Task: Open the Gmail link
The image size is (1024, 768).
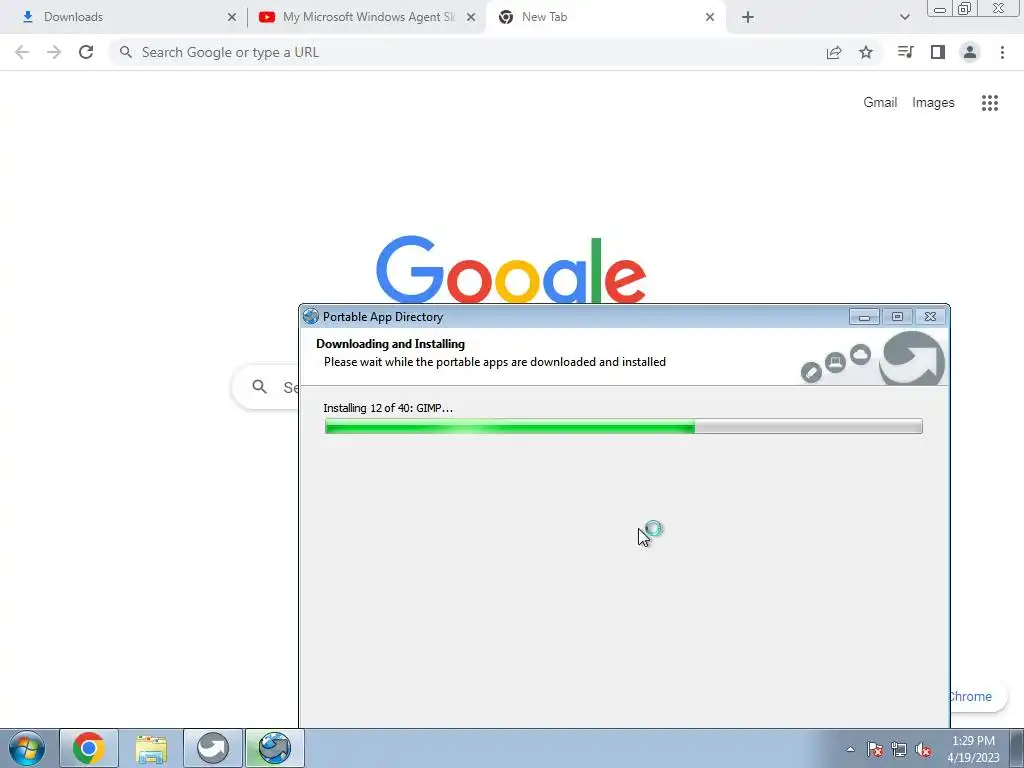Action: (880, 103)
